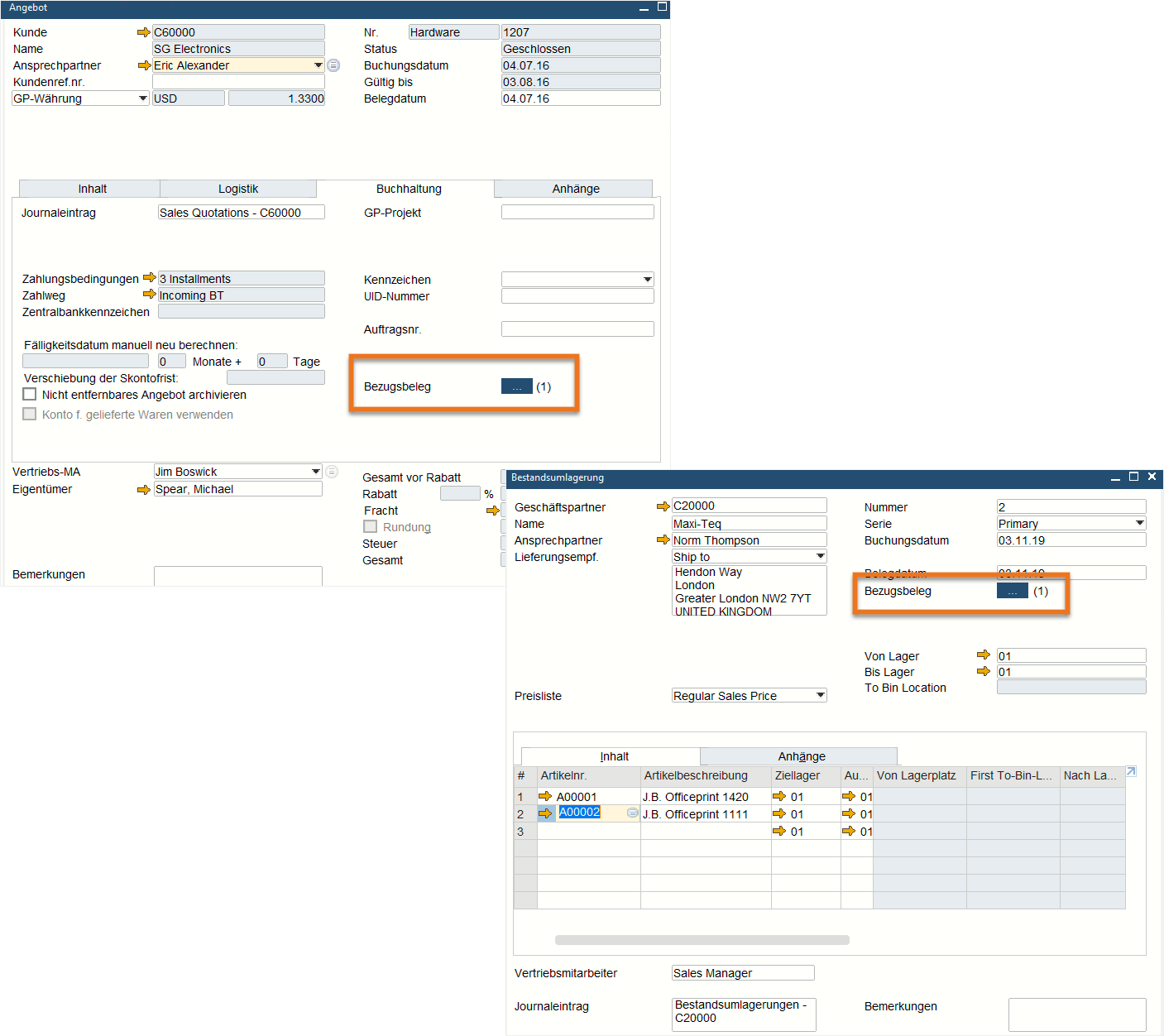Open owner record Spear, Michael via arrow
The image size is (1164, 1036).
142,489
